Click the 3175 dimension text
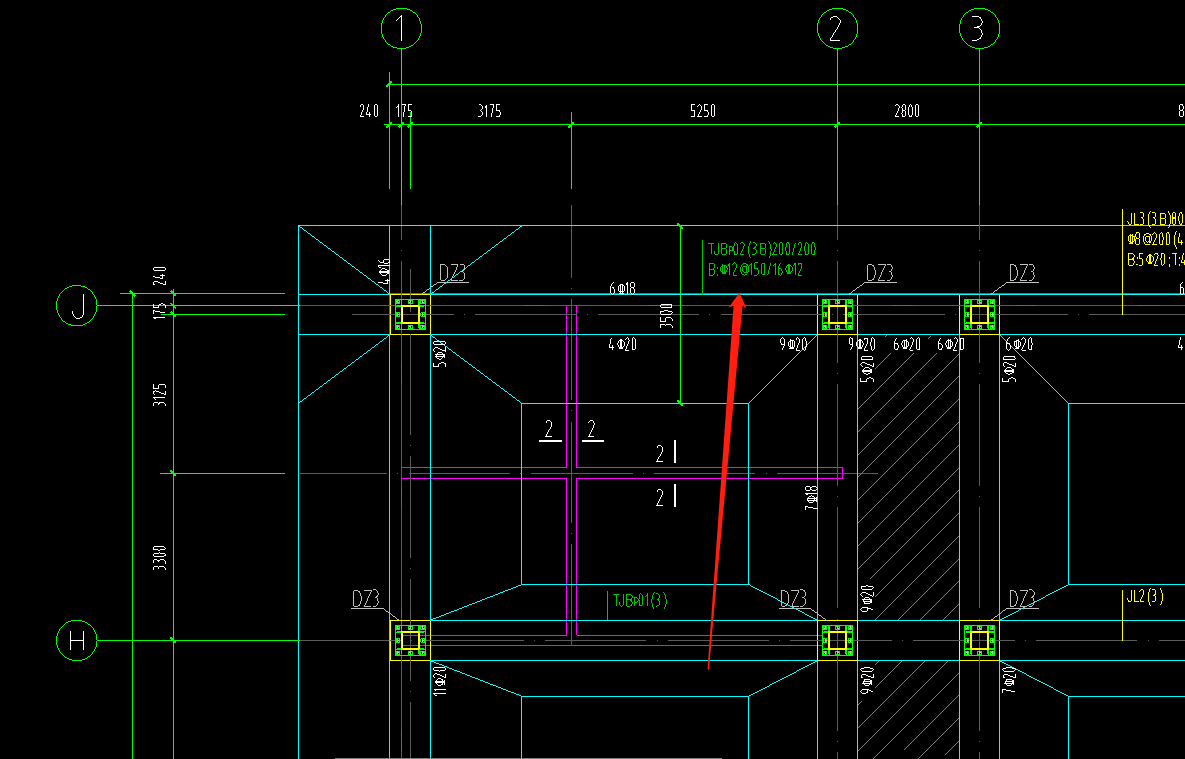The width and height of the screenshot is (1185, 759). point(490,111)
